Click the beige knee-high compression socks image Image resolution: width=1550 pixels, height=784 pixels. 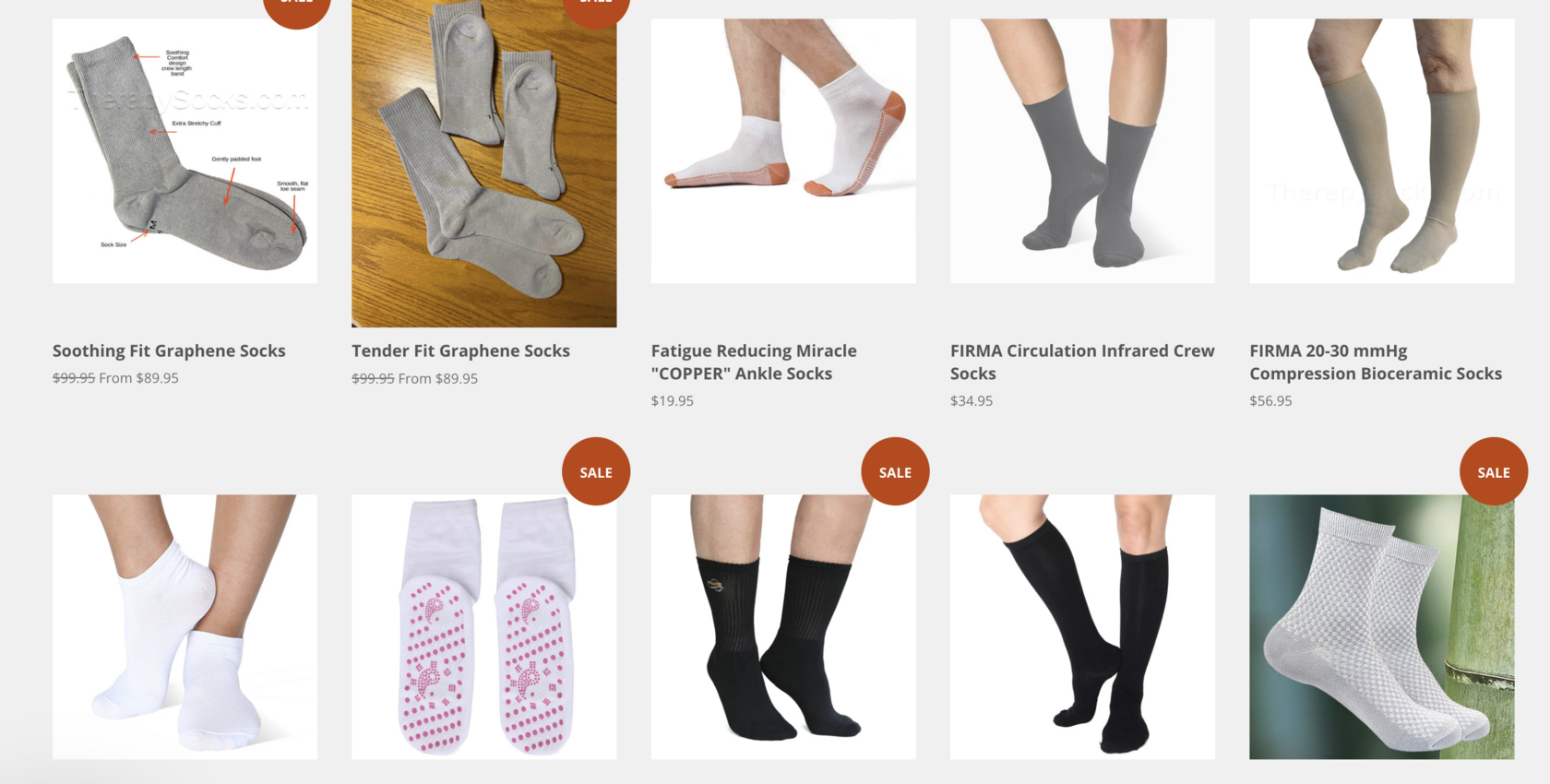1382,151
